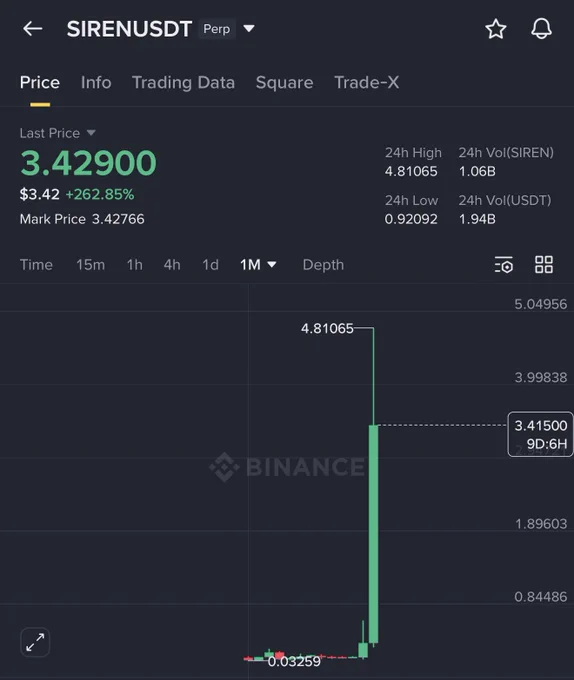Open price alert bell icon
Viewport: 574px width, 680px height.
pos(541,29)
